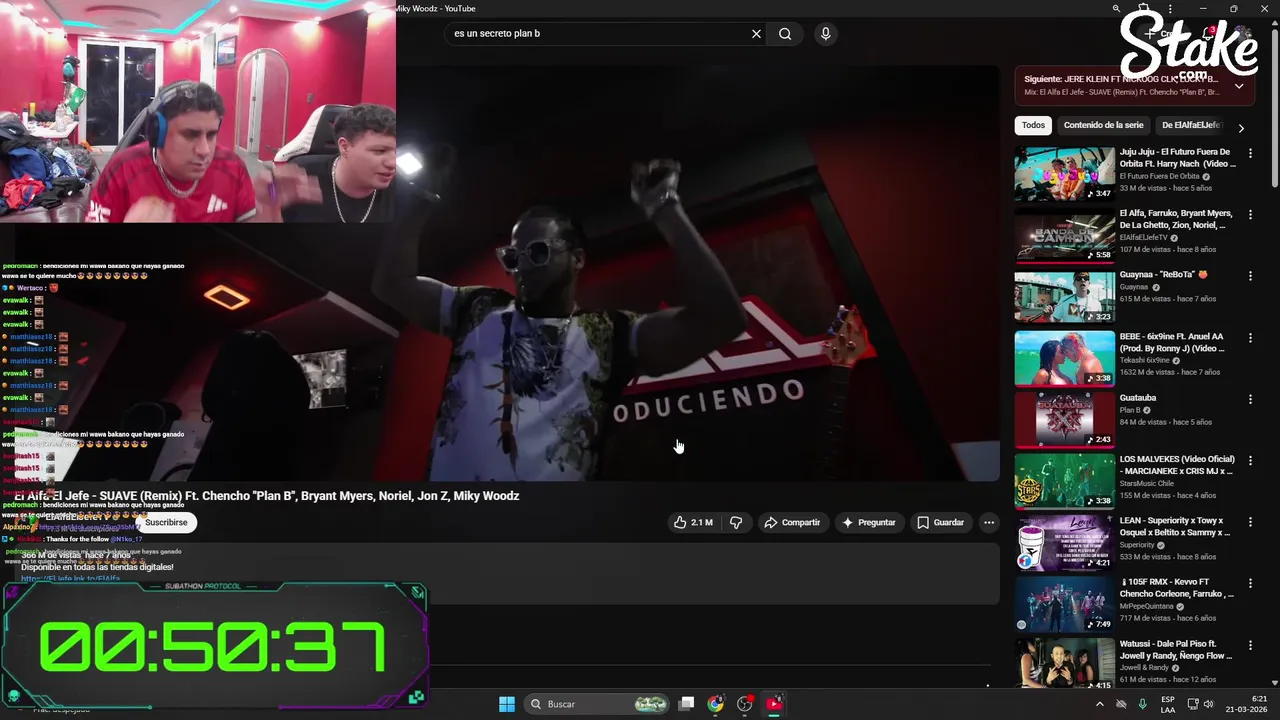Open video title Guaynaa - ReBoTa
Image resolution: width=1280 pixels, height=720 pixels.
pyautogui.click(x=1164, y=275)
